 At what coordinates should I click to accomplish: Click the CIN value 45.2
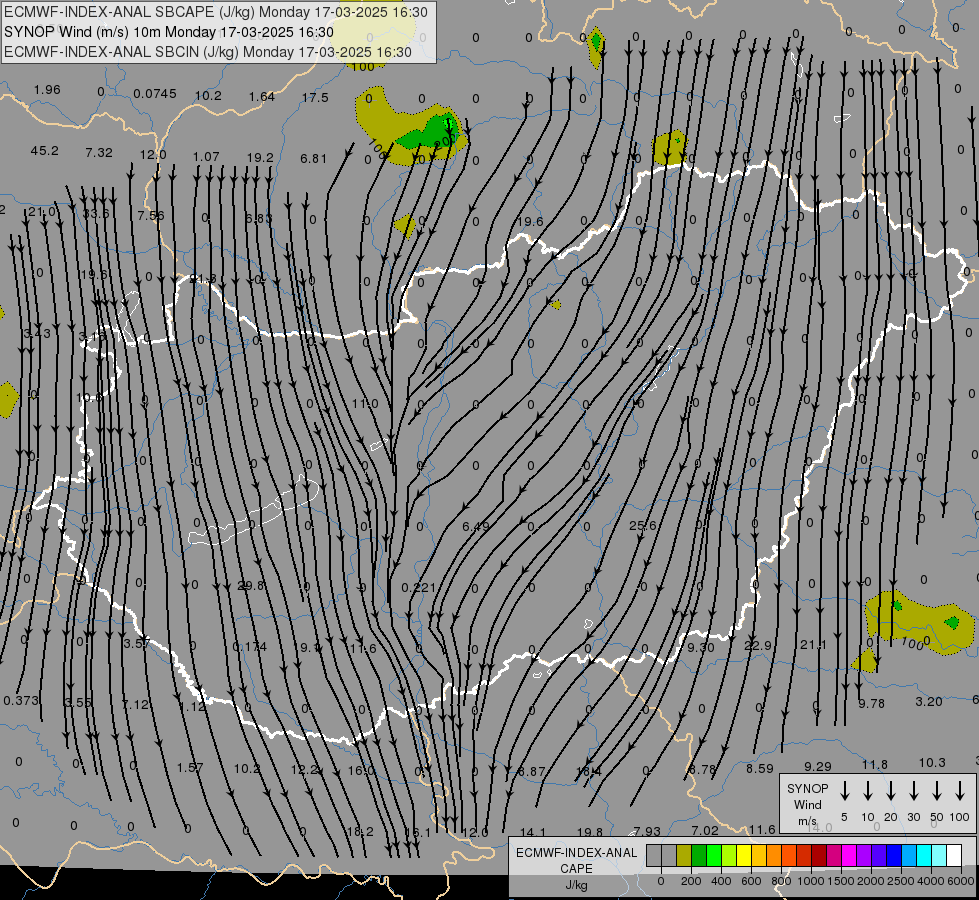point(44,151)
